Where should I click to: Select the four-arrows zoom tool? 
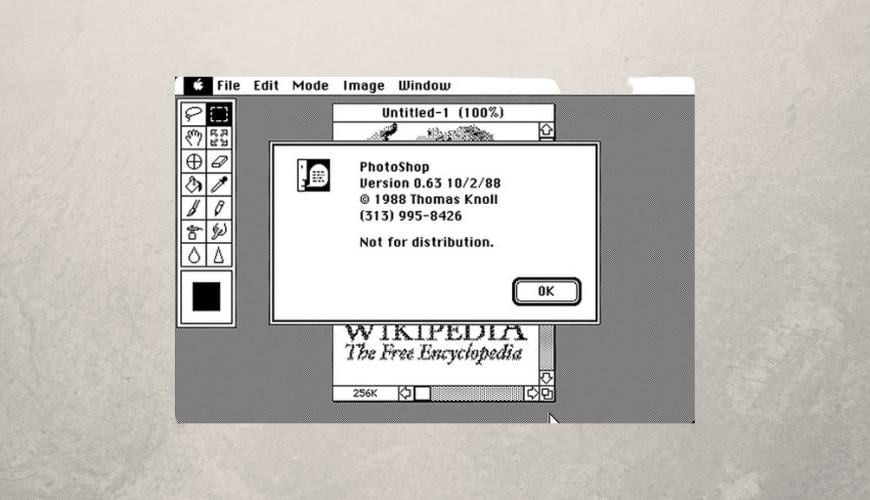pyautogui.click(x=219, y=138)
